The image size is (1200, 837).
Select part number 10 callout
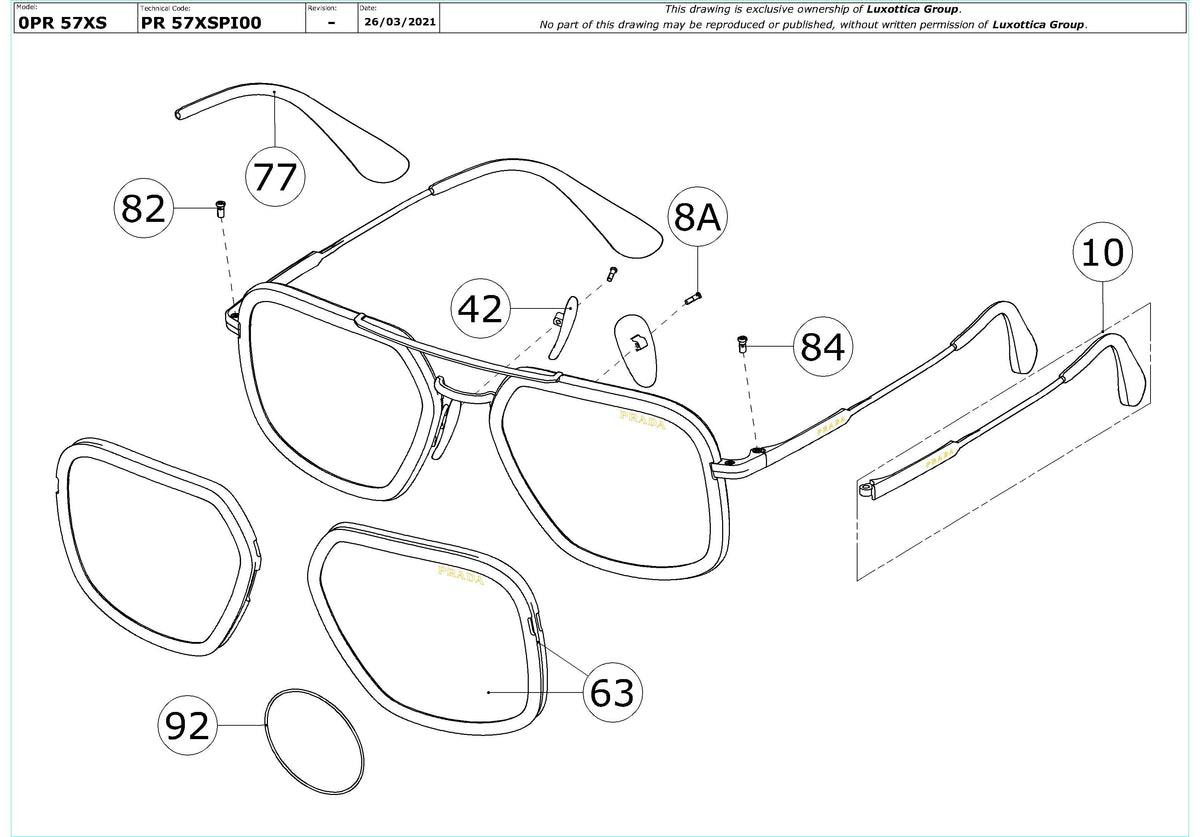(x=1103, y=253)
